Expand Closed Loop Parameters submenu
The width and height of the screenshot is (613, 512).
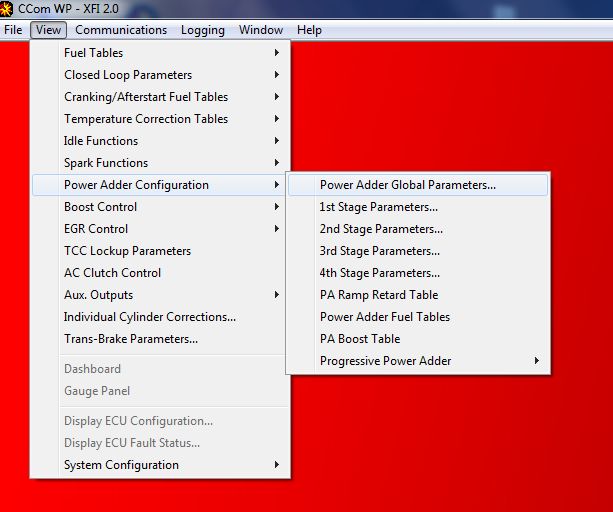(x=160, y=75)
